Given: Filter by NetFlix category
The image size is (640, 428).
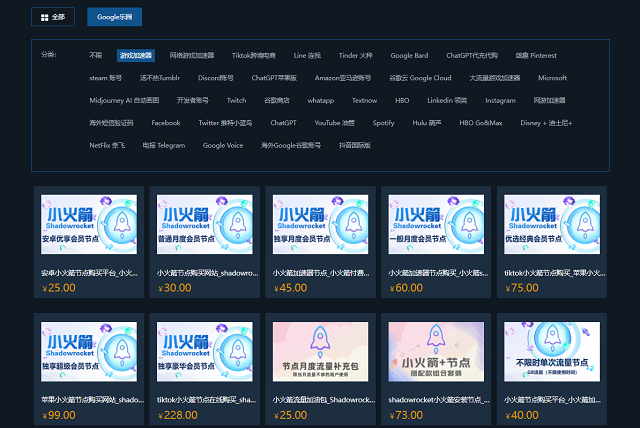Looking at the screenshot, I should (107, 145).
